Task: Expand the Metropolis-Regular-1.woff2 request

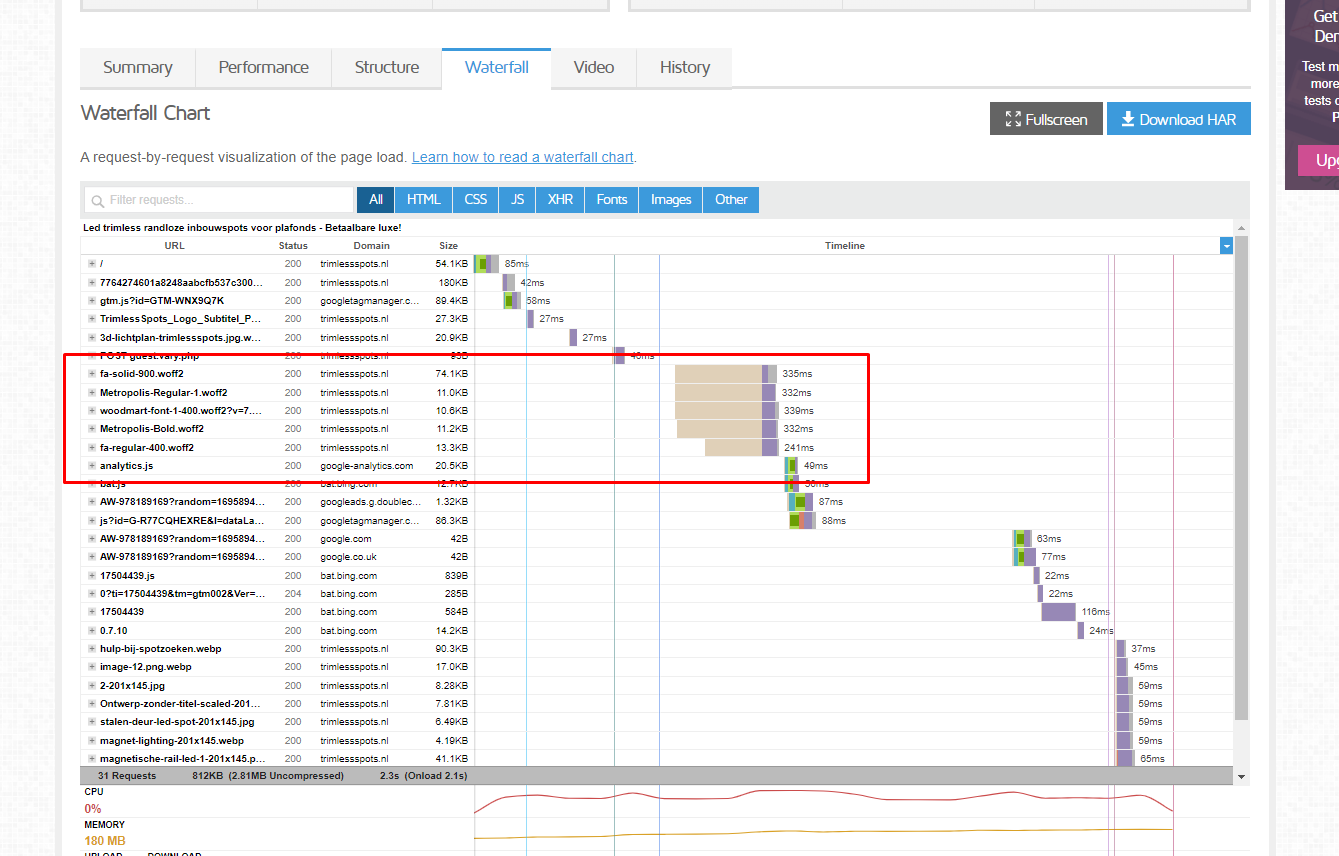Action: 92,393
